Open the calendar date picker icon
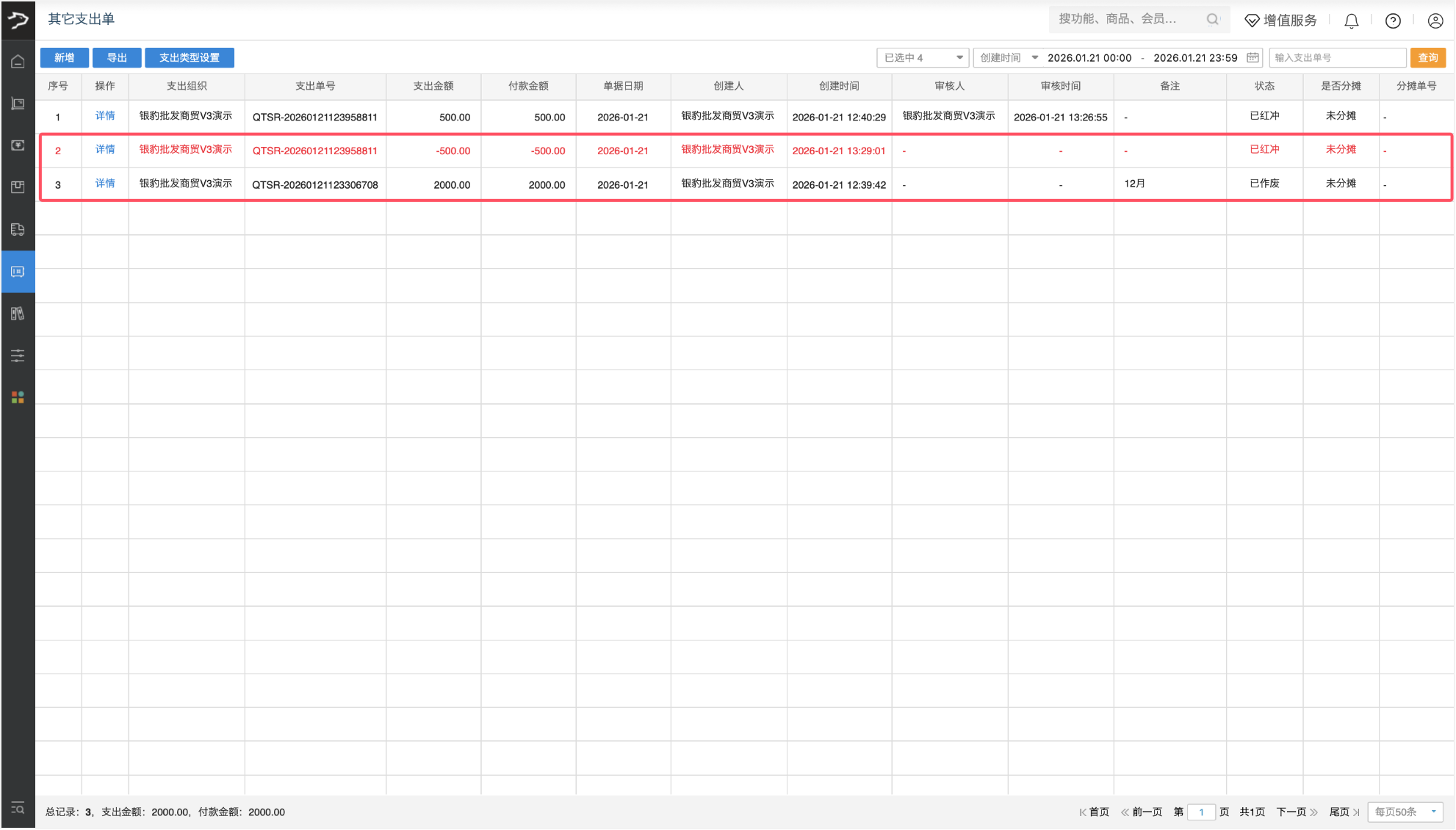The image size is (1456, 830). pyautogui.click(x=1253, y=57)
